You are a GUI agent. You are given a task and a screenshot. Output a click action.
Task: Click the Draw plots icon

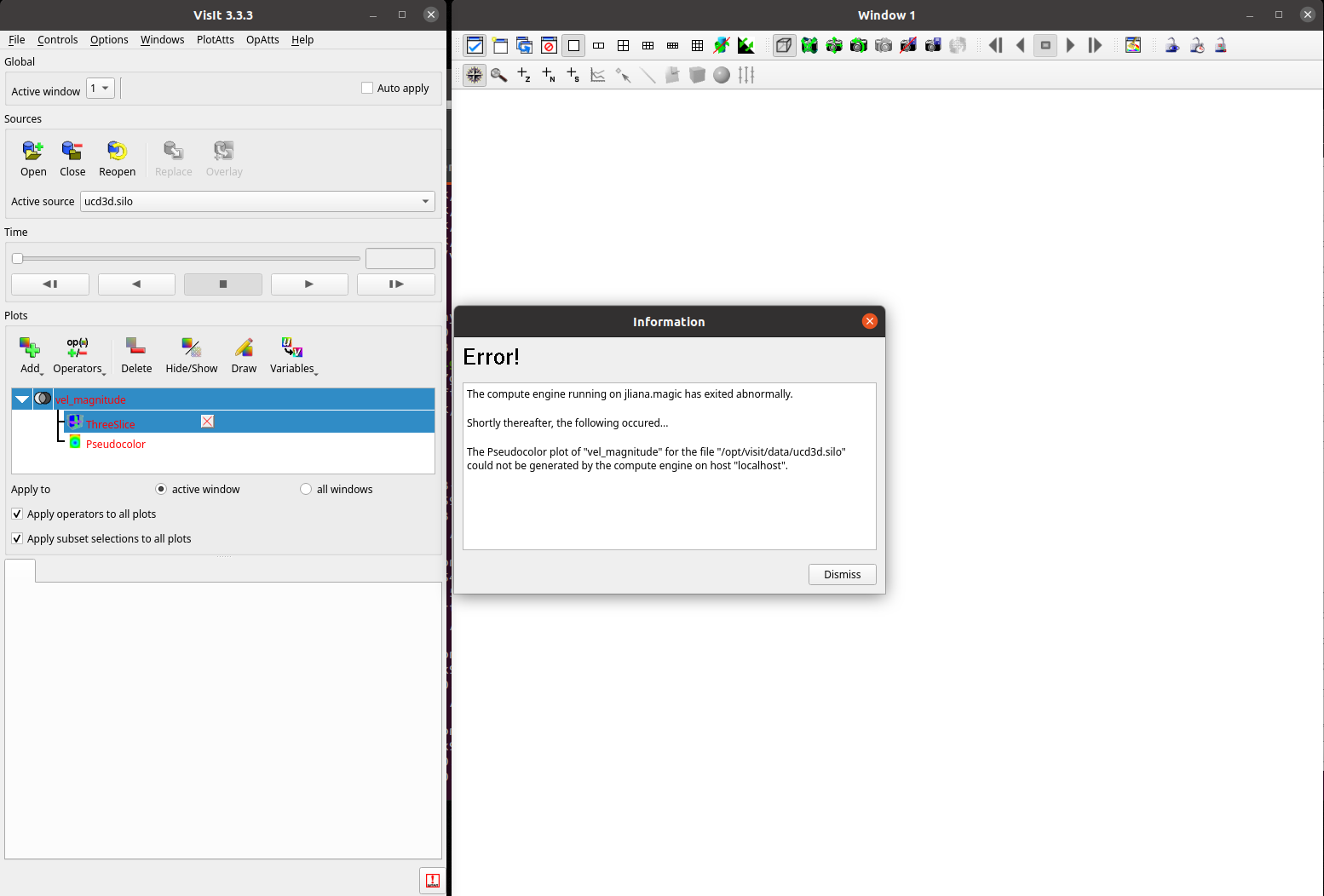point(244,347)
